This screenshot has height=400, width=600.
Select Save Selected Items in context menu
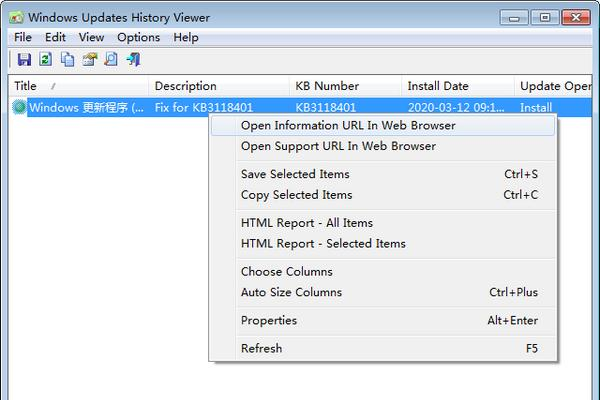coord(383,174)
